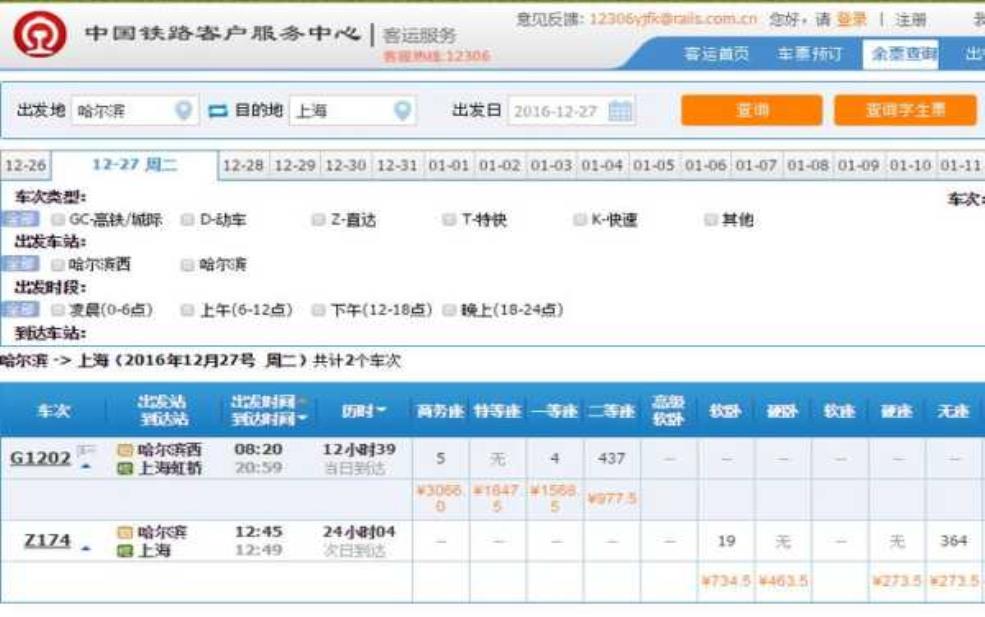Select the 12-28 date tab
This screenshot has width=985, height=617.
pos(243,166)
